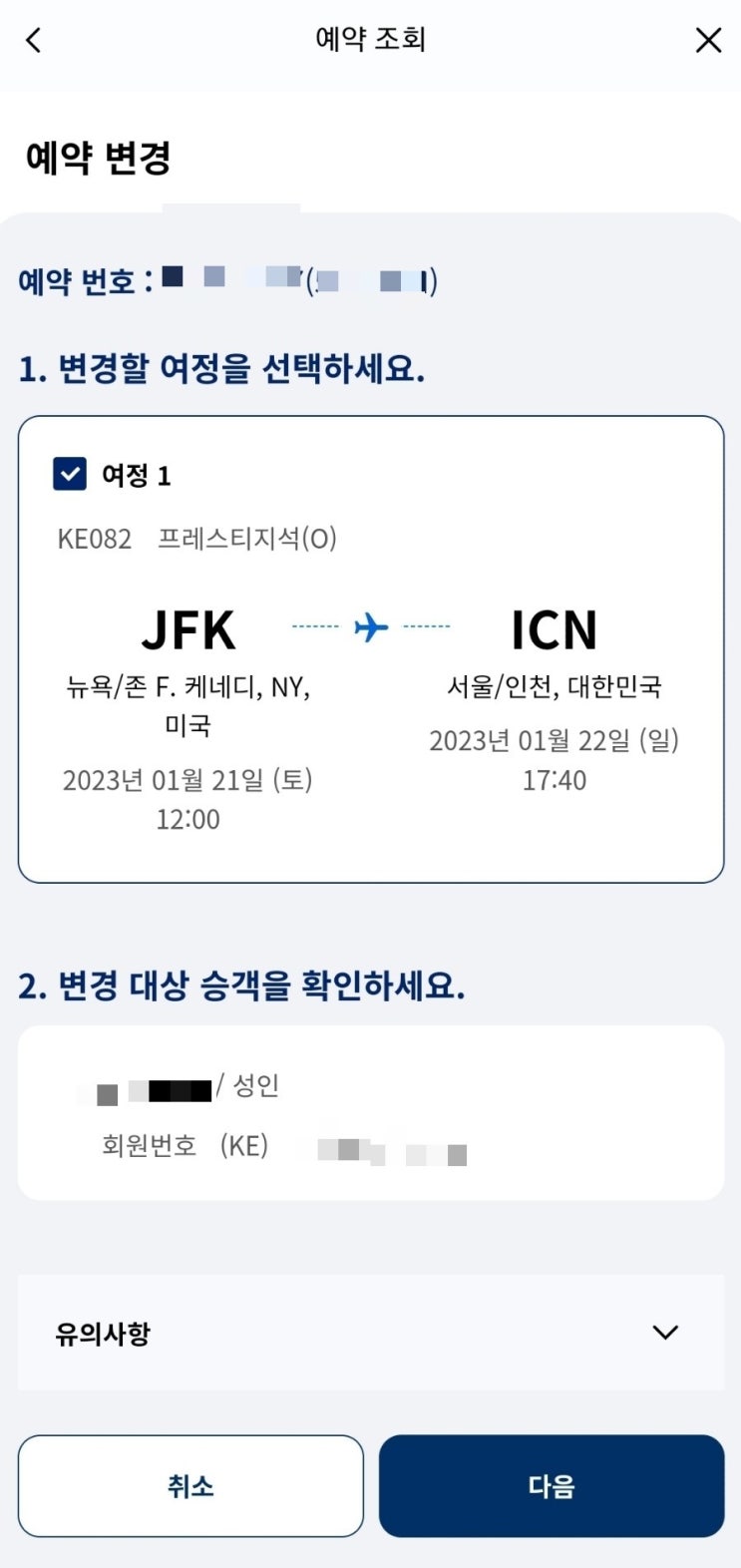741x1568 pixels.
Task: Select the 성인 passenger entry
Action: [255, 1085]
